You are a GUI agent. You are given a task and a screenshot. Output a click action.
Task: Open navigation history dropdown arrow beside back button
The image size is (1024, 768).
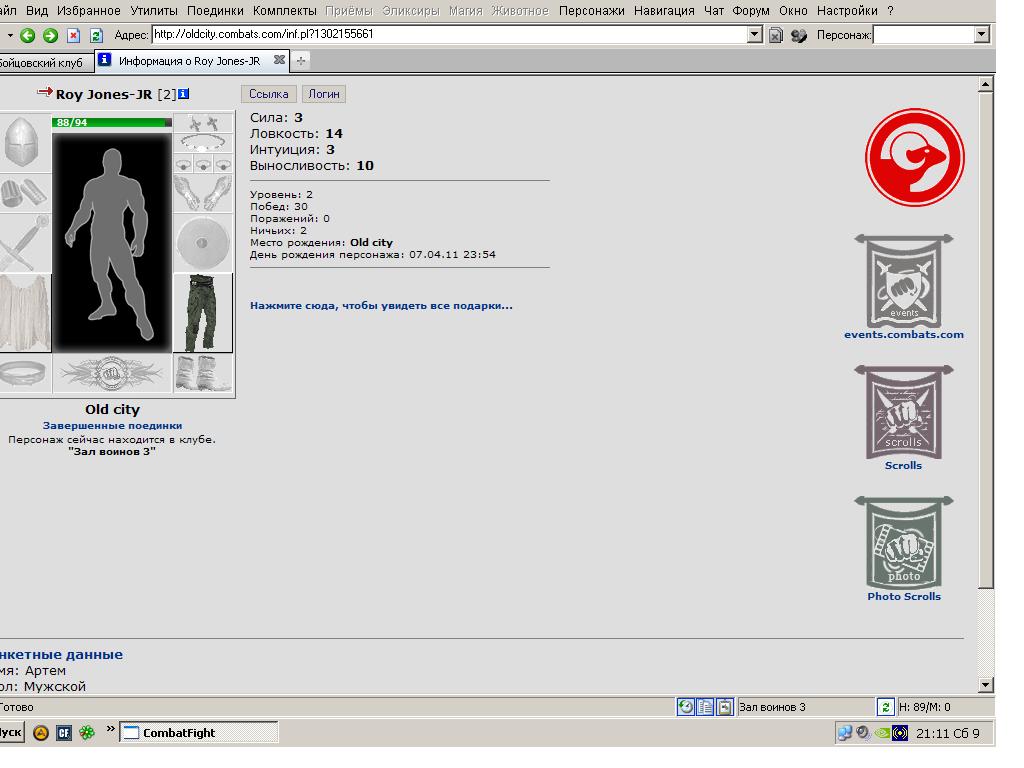(10, 35)
